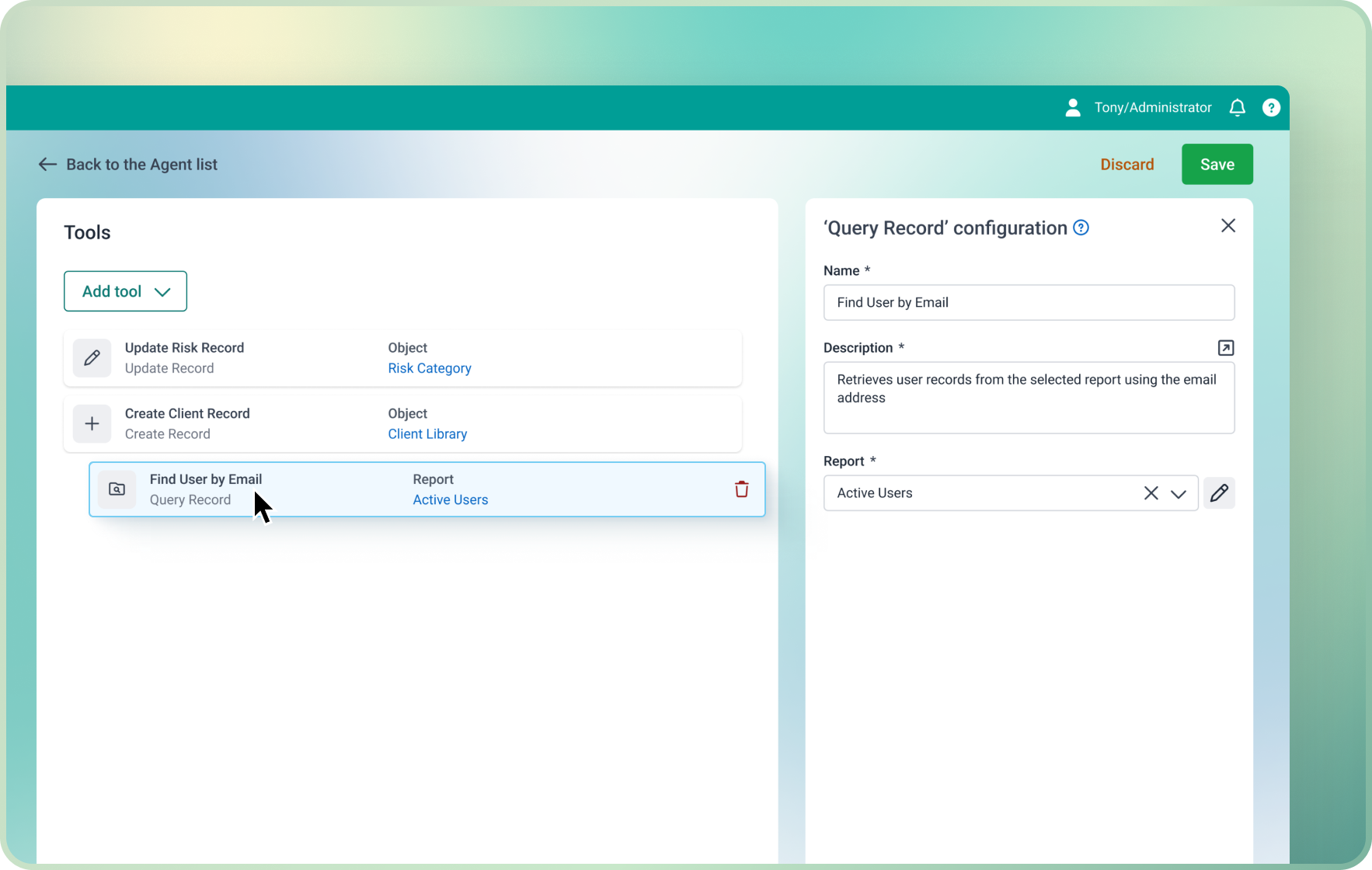Focus the Name input field
1372x870 pixels.
coord(1028,303)
